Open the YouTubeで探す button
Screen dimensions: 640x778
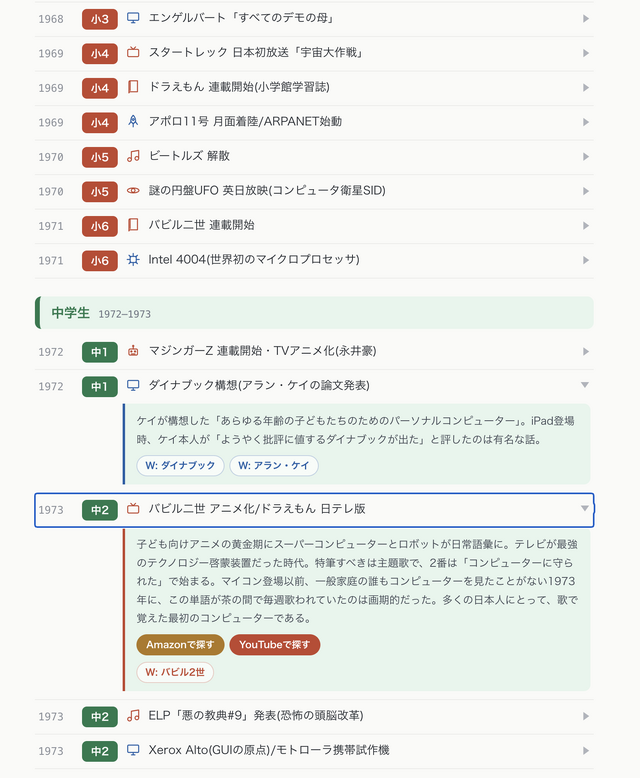click(x=274, y=645)
